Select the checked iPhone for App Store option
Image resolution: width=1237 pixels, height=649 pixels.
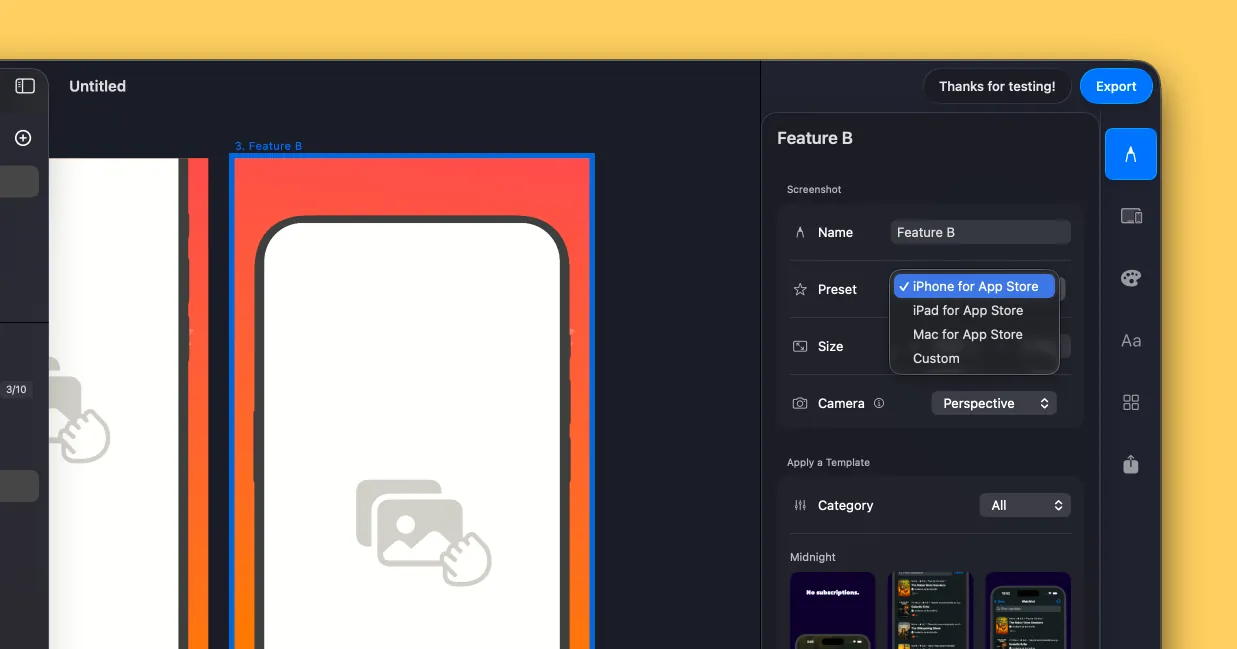tap(974, 286)
